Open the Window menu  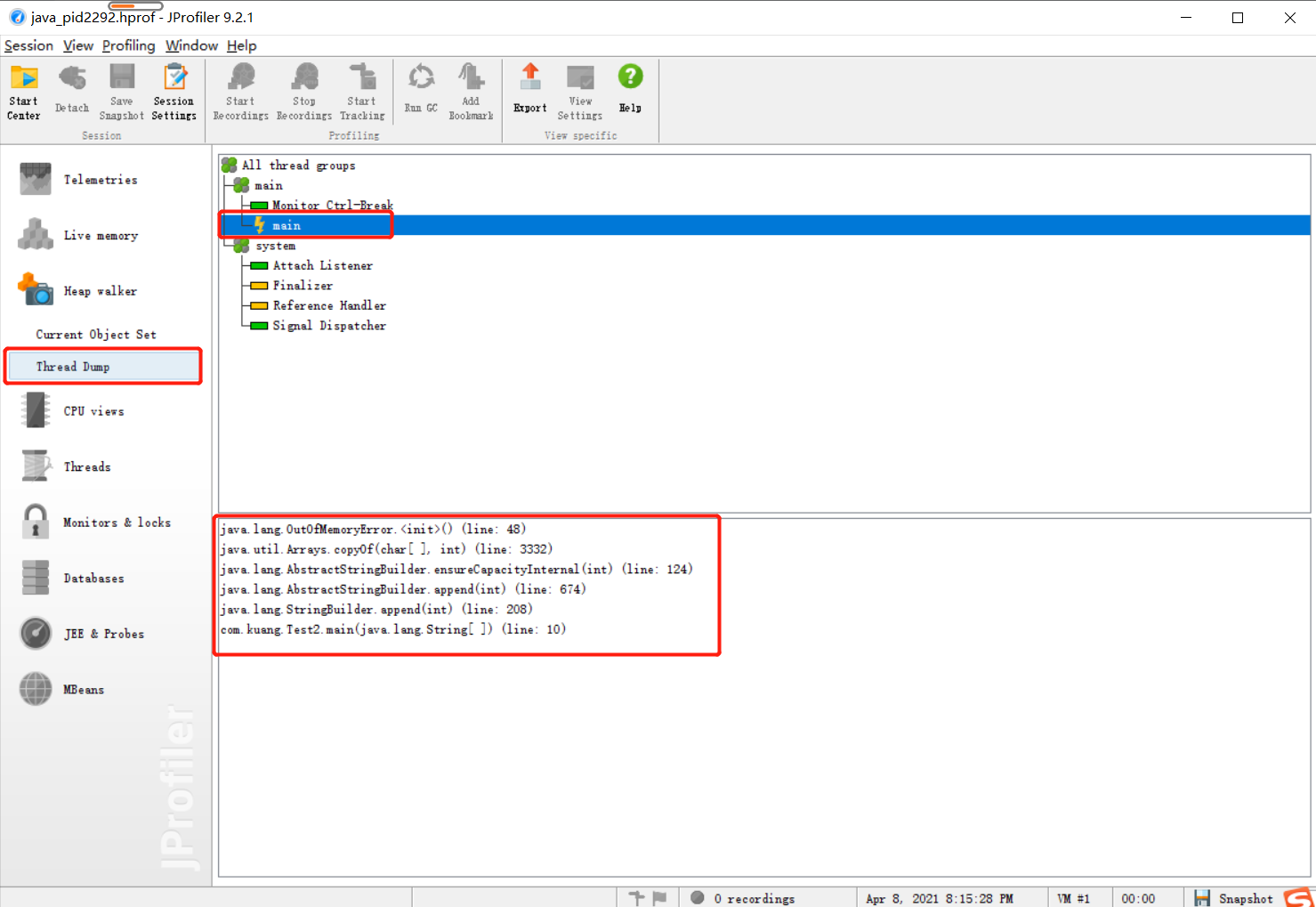pos(191,45)
